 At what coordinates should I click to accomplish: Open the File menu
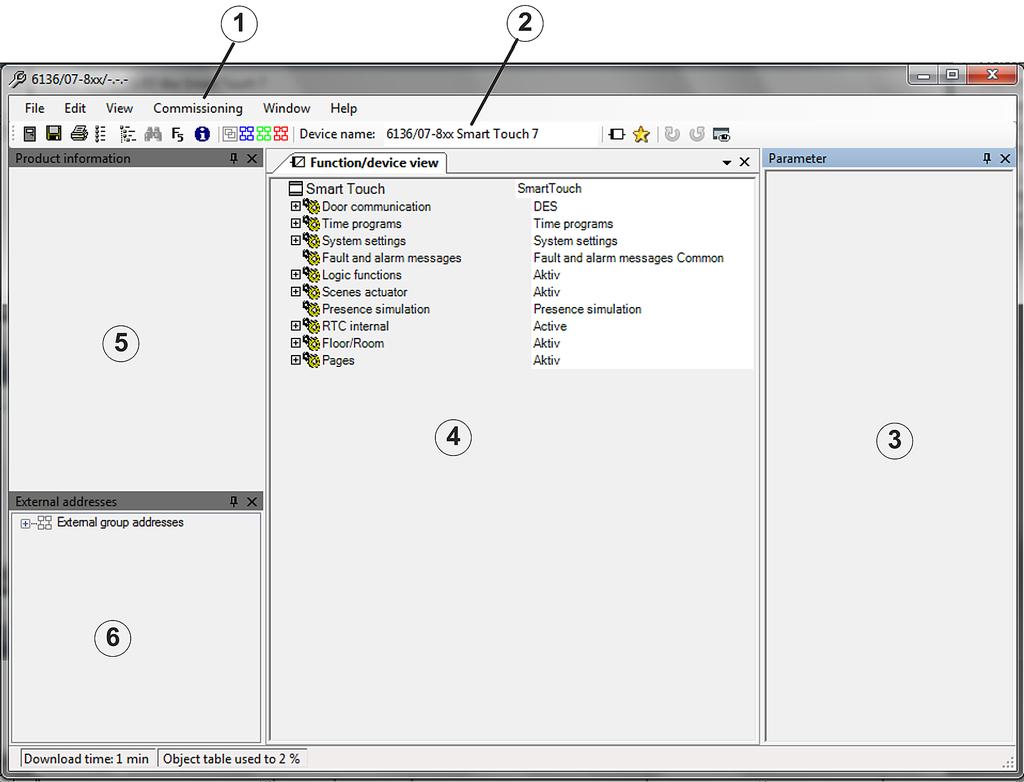click(x=35, y=108)
